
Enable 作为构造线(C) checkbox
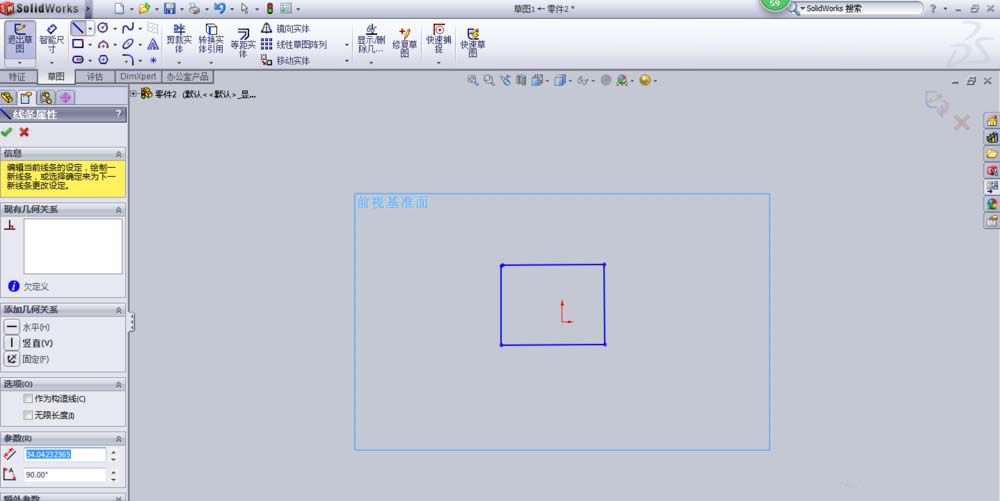pyautogui.click(x=28, y=398)
